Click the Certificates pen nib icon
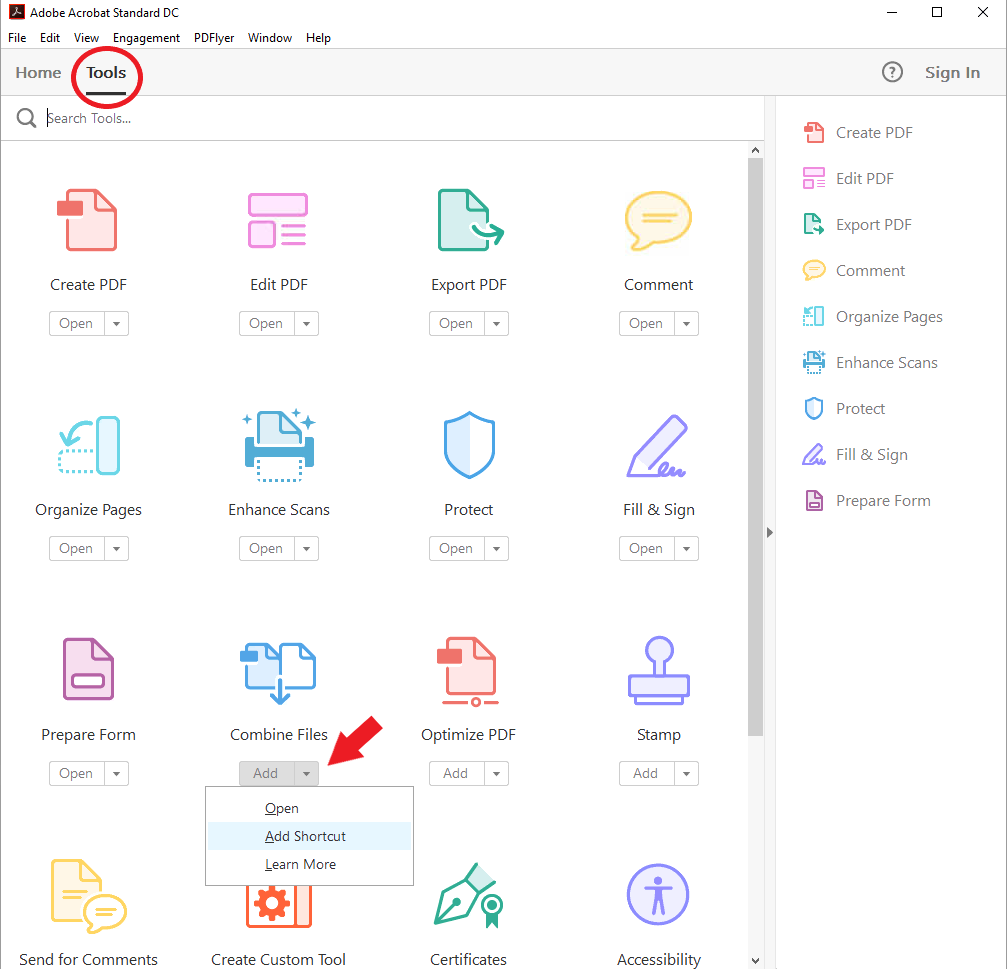The width and height of the screenshot is (1007, 969). tap(468, 895)
